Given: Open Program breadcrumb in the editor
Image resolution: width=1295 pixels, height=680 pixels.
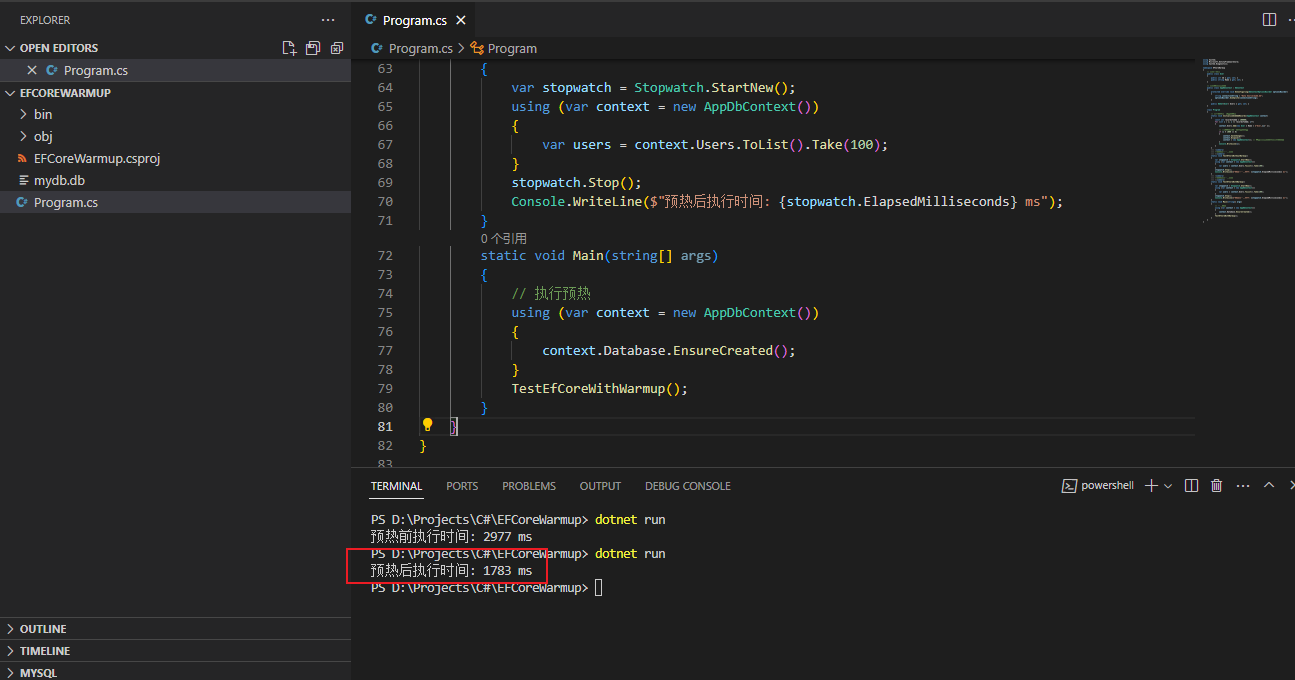Looking at the screenshot, I should pyautogui.click(x=511, y=48).
